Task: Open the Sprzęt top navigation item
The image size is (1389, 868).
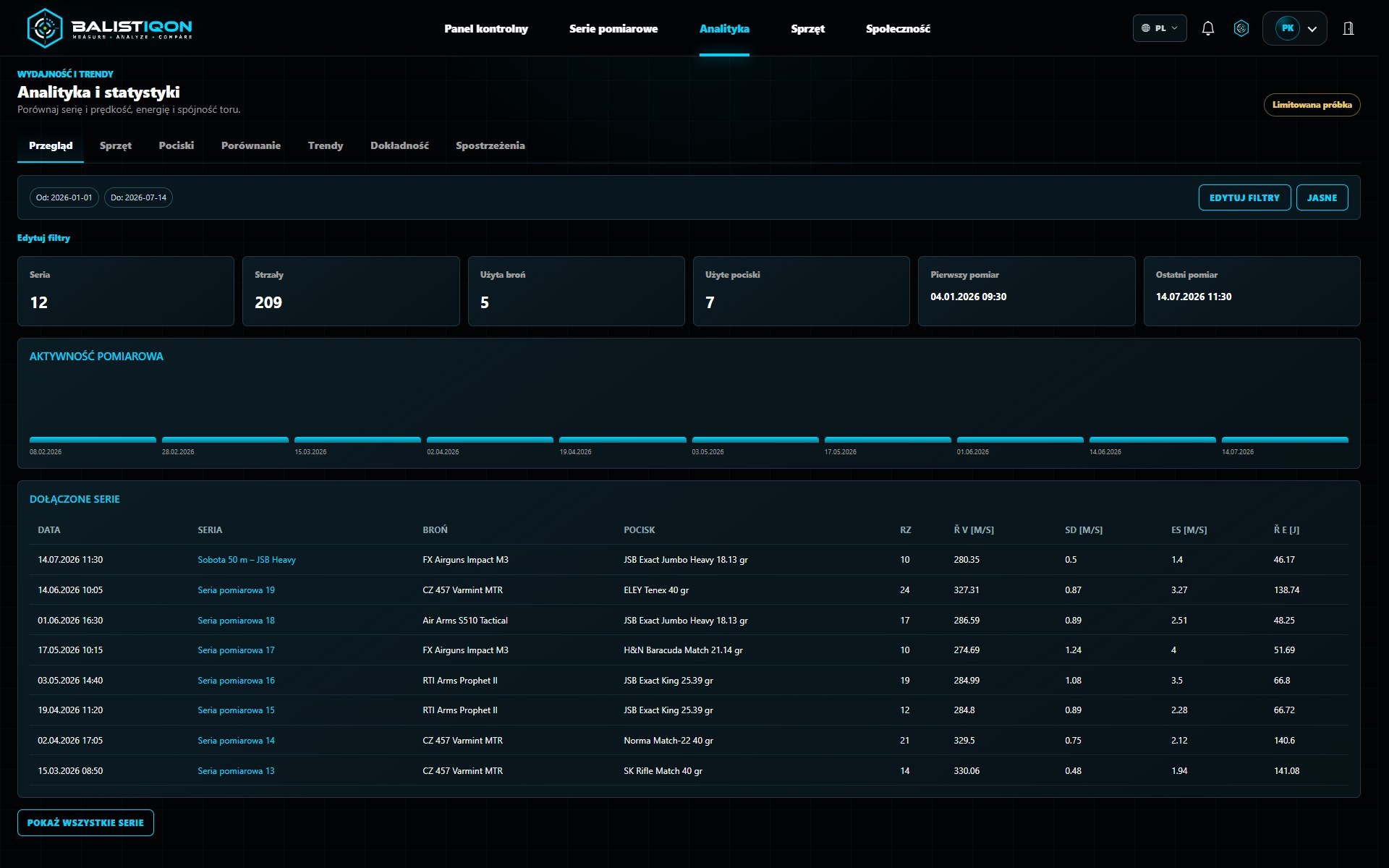Action: tap(807, 29)
